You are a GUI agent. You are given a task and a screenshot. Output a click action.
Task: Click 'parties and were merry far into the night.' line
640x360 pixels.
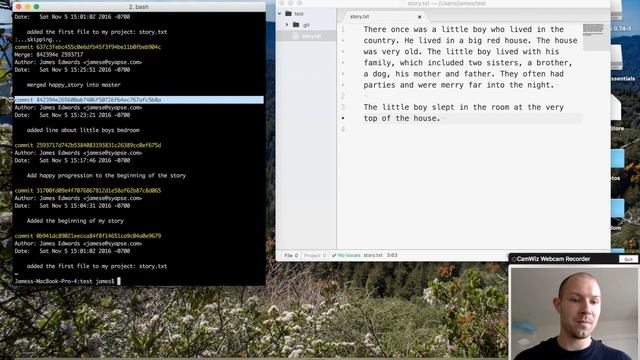[x=459, y=85]
